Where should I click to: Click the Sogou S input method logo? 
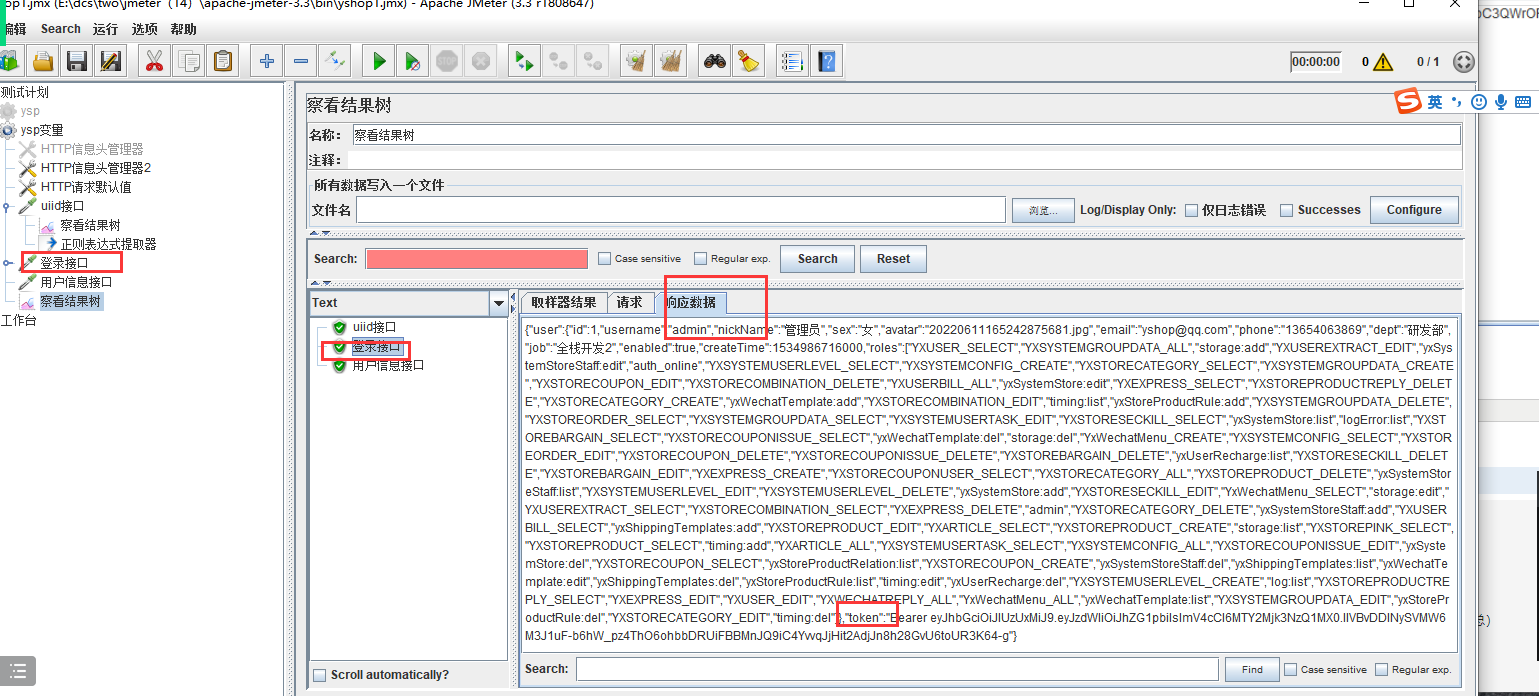point(1408,102)
